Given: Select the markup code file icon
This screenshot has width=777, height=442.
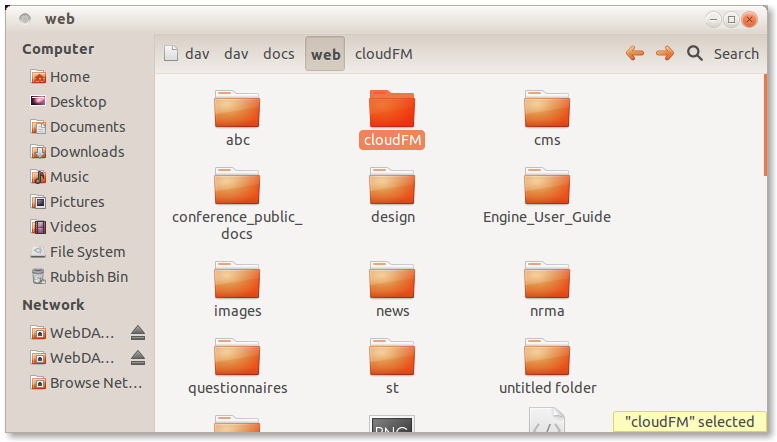Looking at the screenshot, I should [x=547, y=420].
